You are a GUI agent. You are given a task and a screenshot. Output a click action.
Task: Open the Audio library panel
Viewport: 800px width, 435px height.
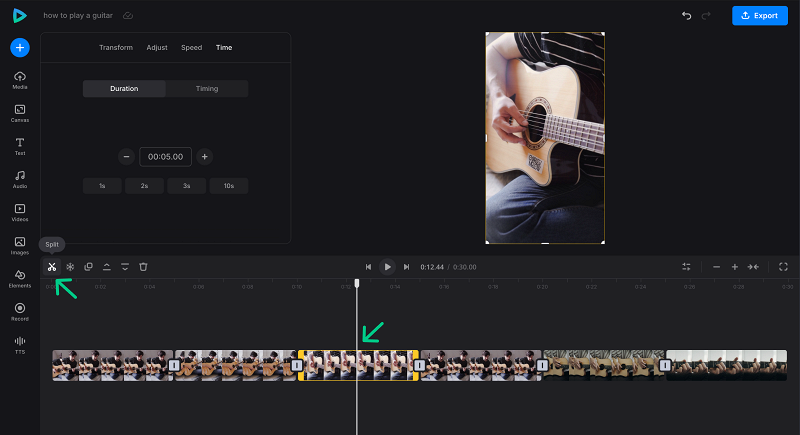click(x=20, y=180)
